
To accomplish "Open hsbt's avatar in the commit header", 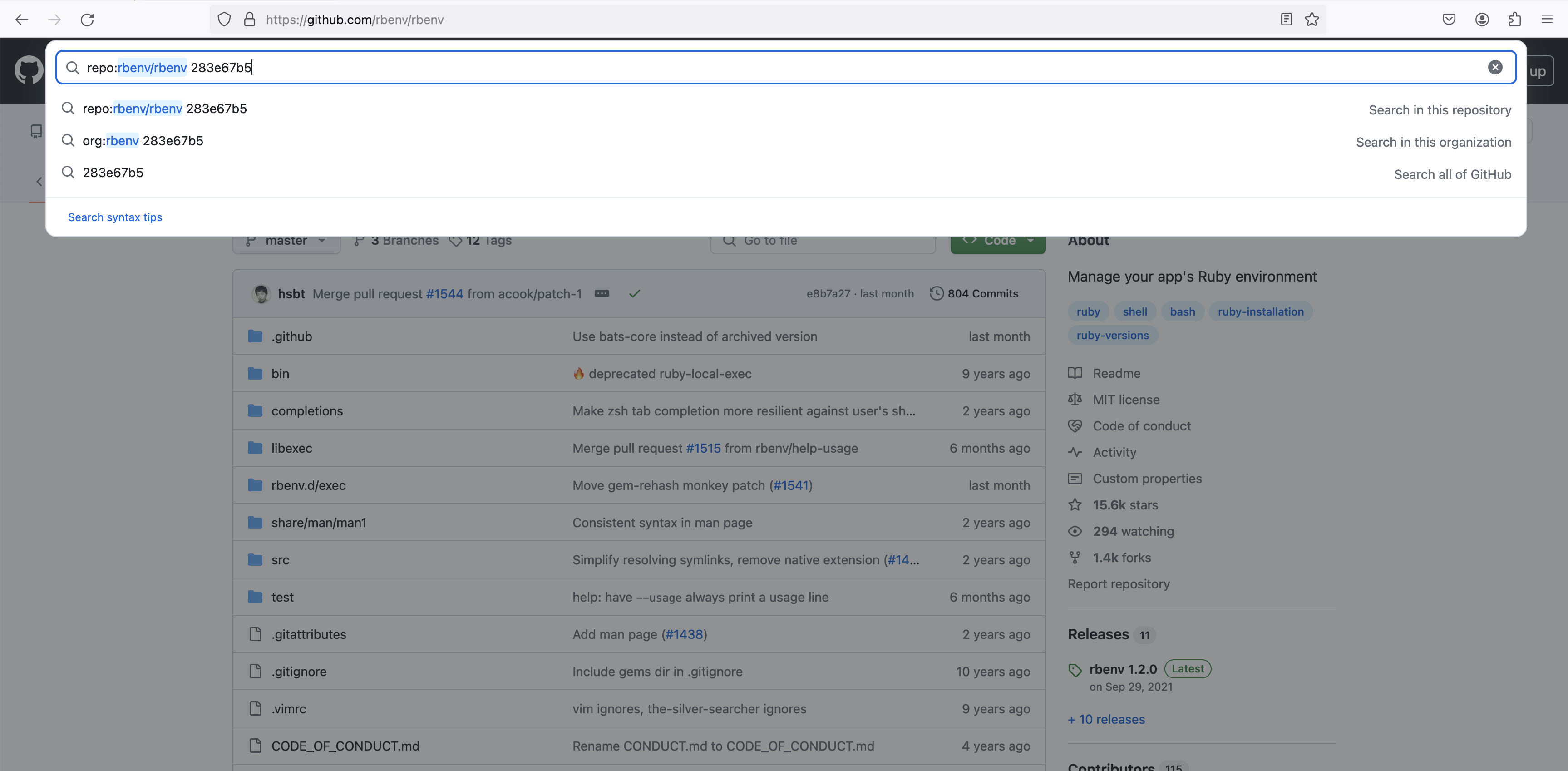I will (x=261, y=293).
